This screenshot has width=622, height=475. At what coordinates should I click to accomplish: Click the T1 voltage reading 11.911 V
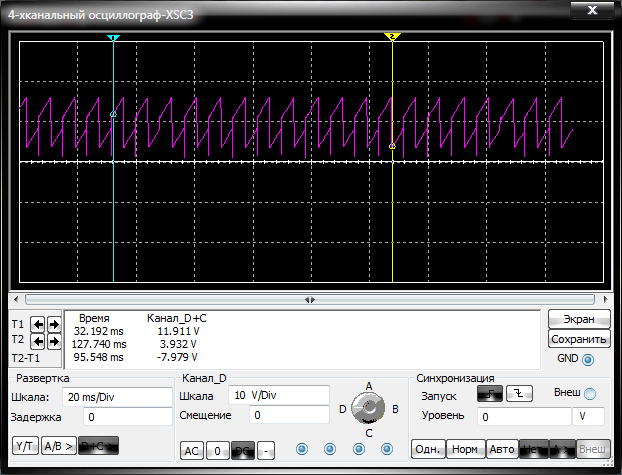(x=178, y=331)
